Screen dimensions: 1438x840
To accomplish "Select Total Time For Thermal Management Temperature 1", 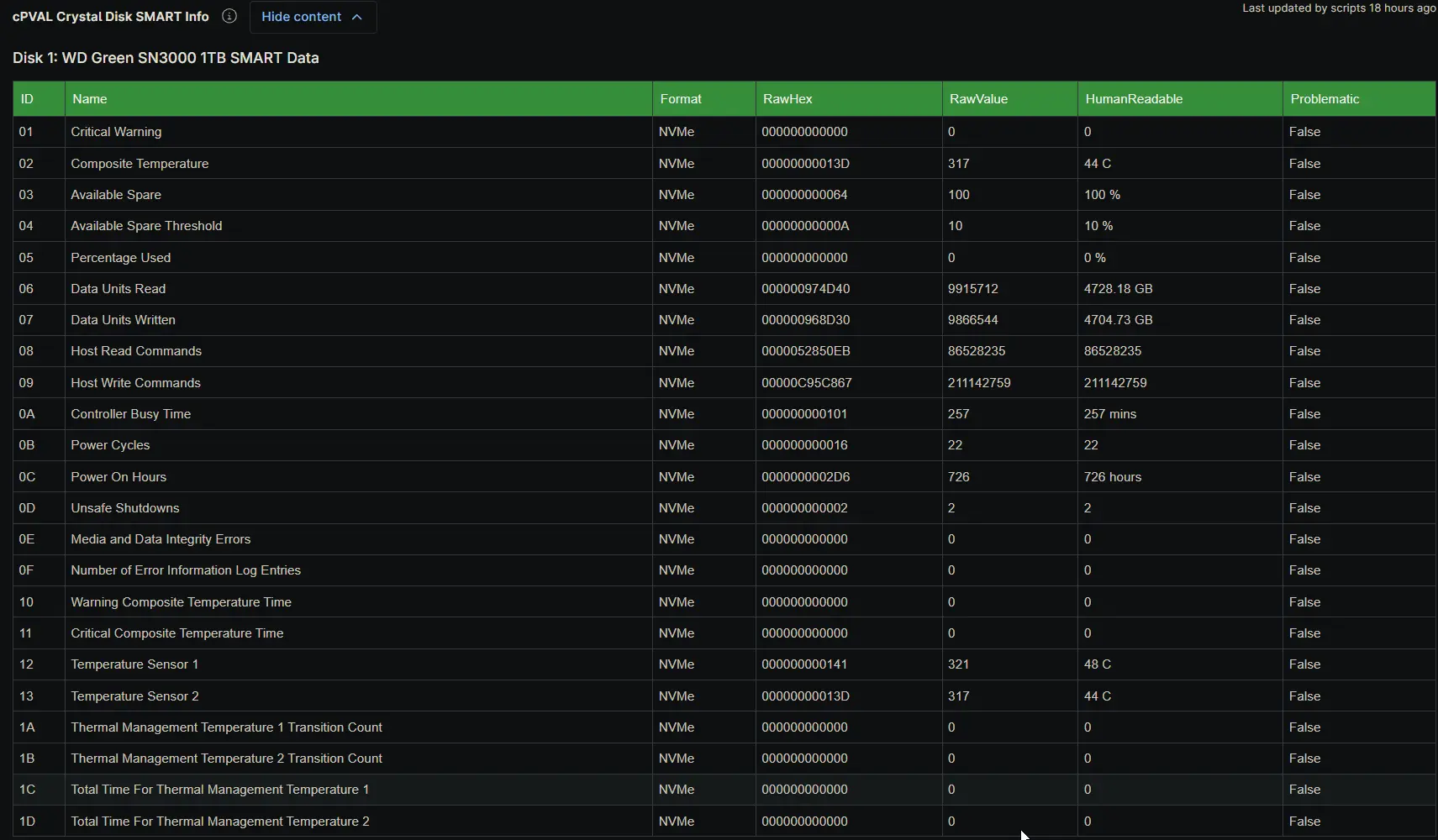I will 219,790.
